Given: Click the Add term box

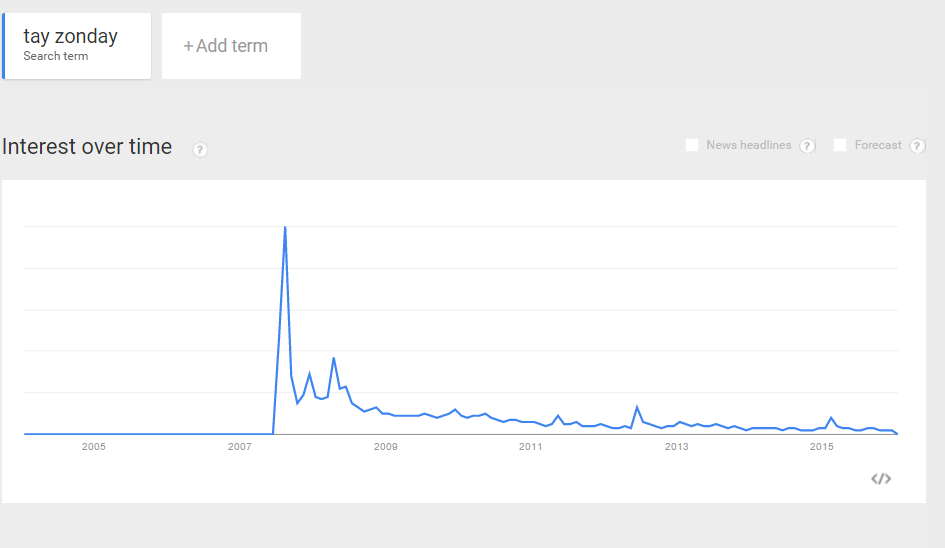Looking at the screenshot, I should (x=231, y=46).
